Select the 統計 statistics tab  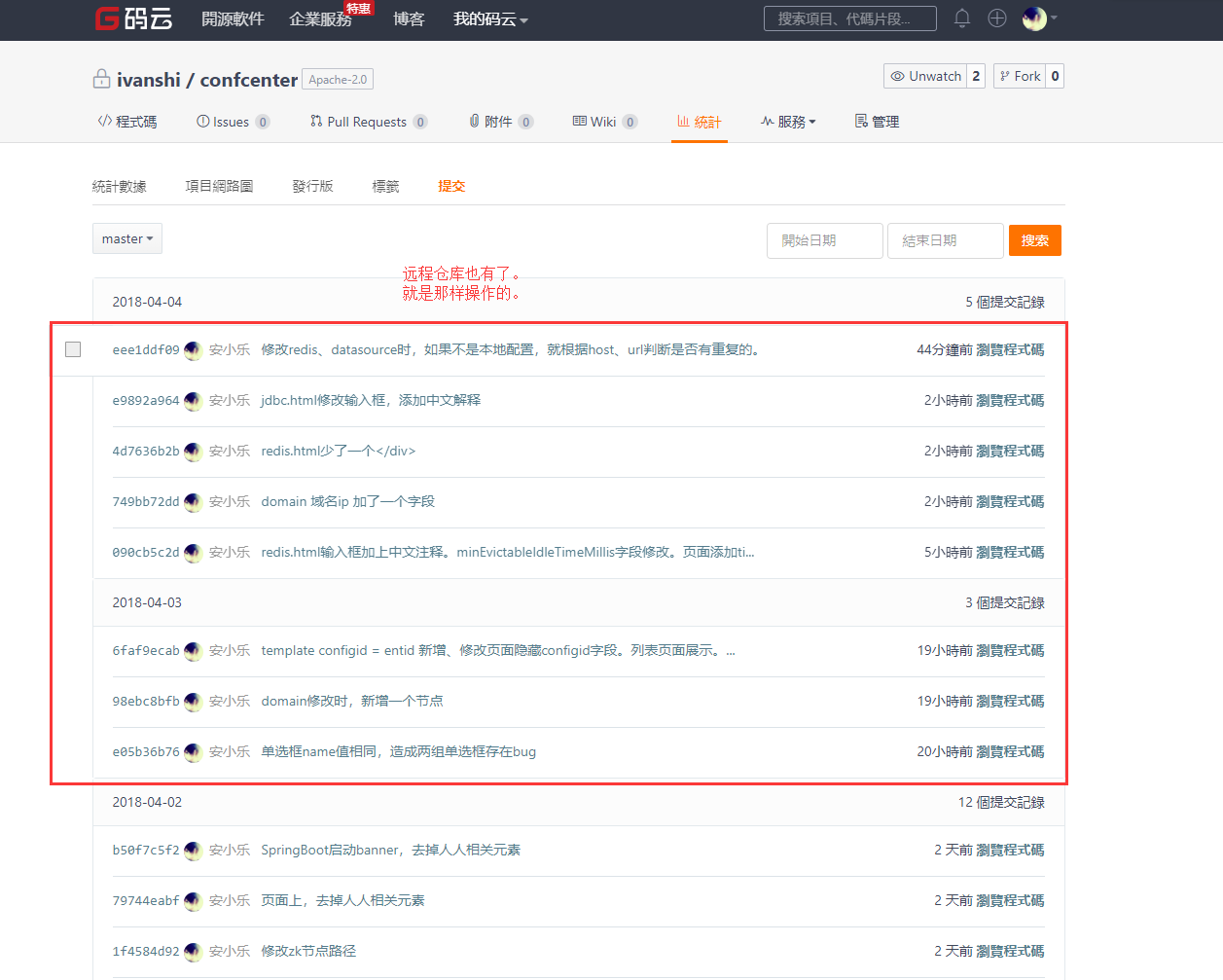[700, 122]
